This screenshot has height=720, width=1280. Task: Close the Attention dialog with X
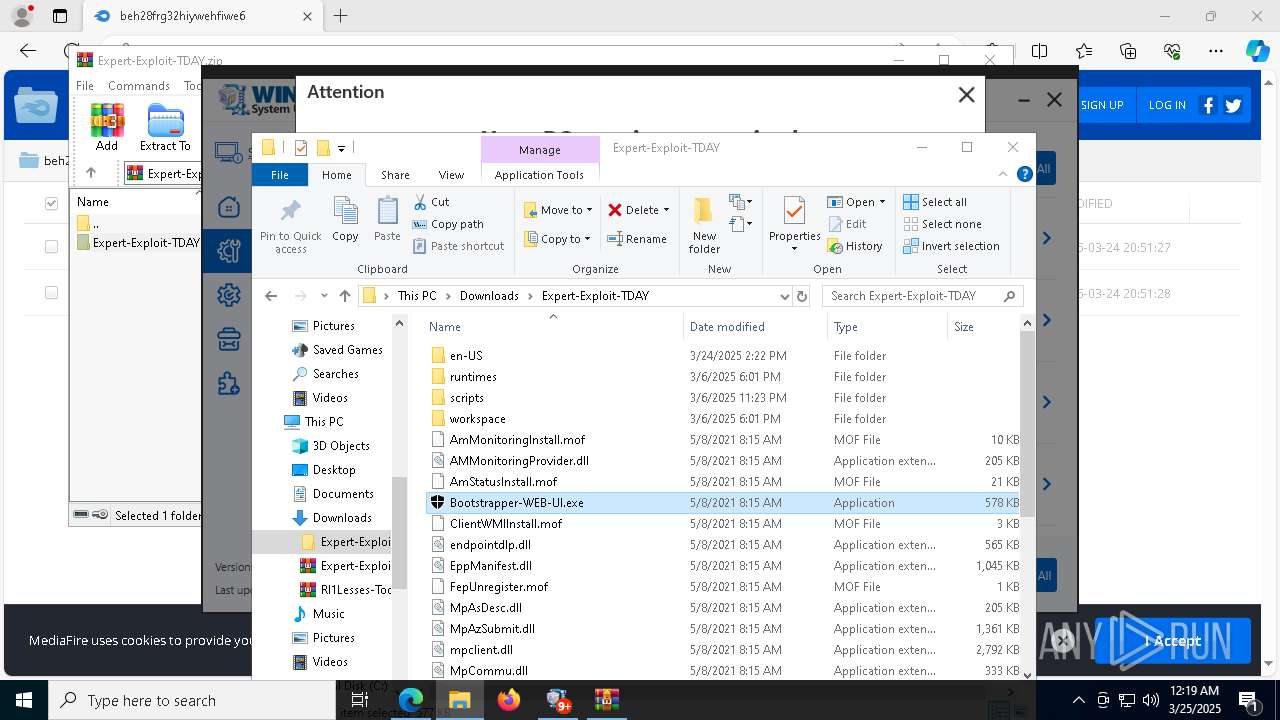point(966,95)
